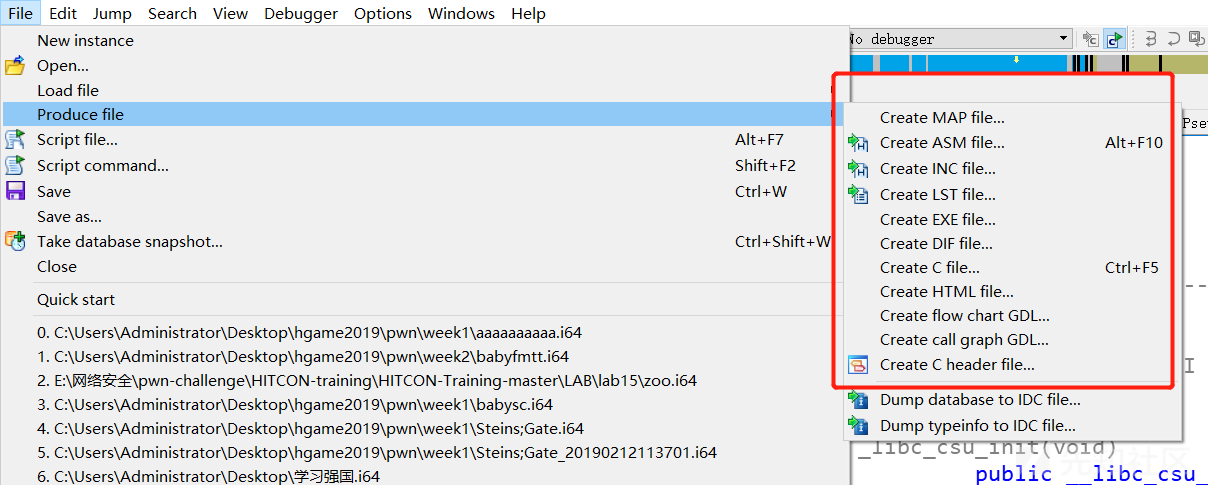Image resolution: width=1208 pixels, height=485 pixels.
Task: Click the Dump database to IDC icon
Action: (x=858, y=400)
